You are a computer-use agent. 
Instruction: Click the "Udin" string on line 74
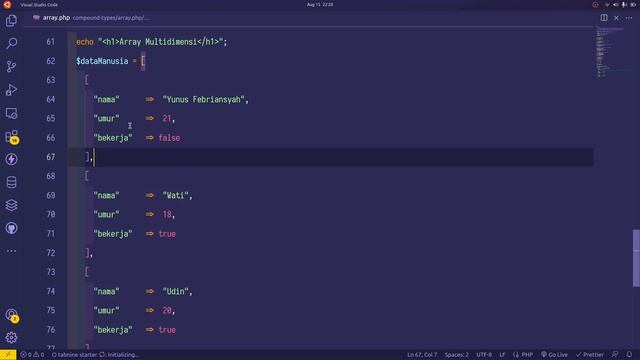176,291
